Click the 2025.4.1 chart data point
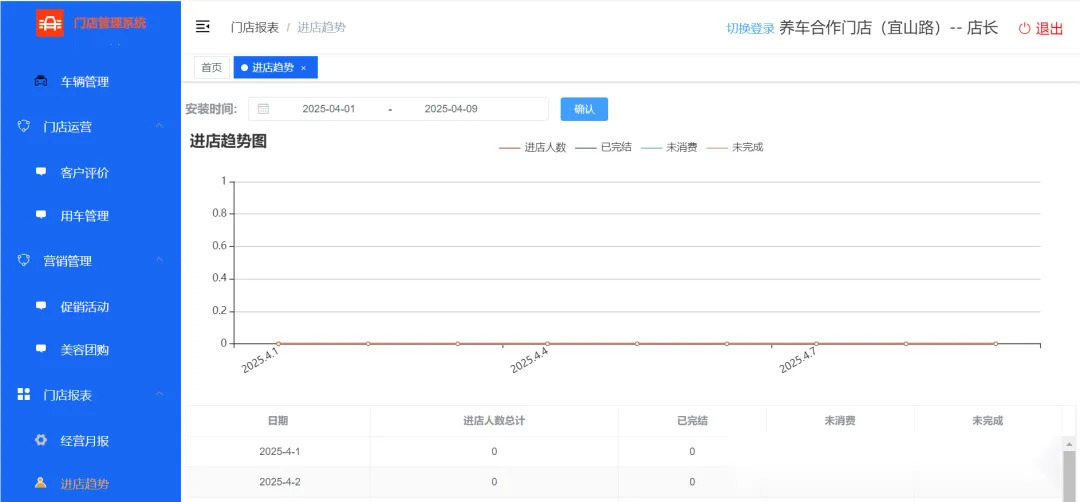1080x502 pixels. point(278,343)
